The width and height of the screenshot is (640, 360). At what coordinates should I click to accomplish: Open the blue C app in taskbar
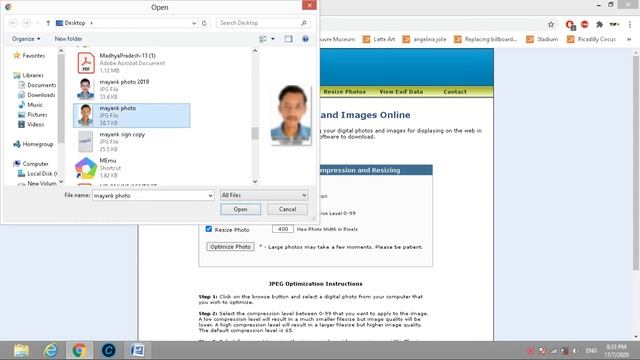click(109, 351)
